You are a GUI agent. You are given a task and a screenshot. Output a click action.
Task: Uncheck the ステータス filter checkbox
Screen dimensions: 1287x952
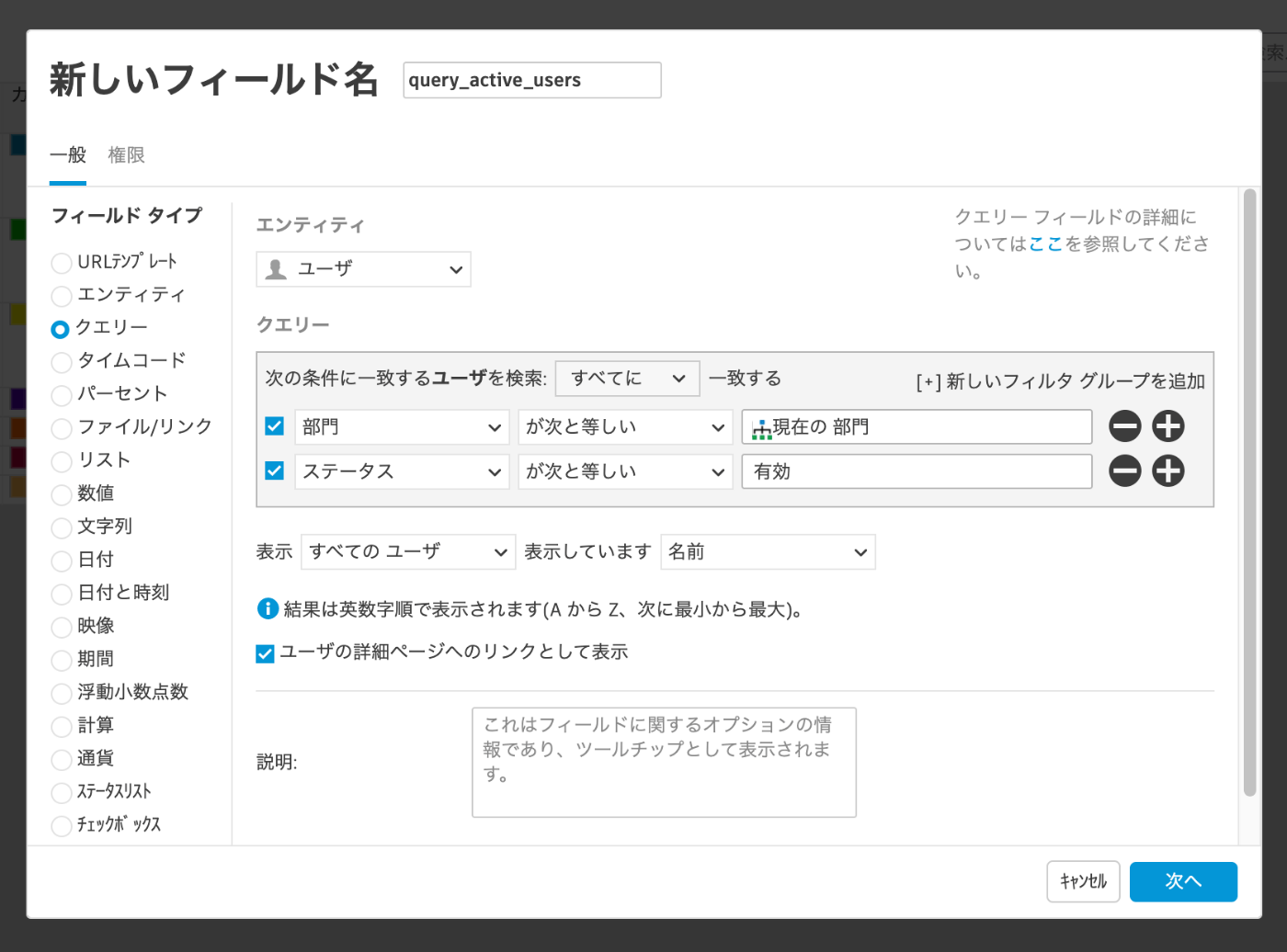[x=274, y=470]
